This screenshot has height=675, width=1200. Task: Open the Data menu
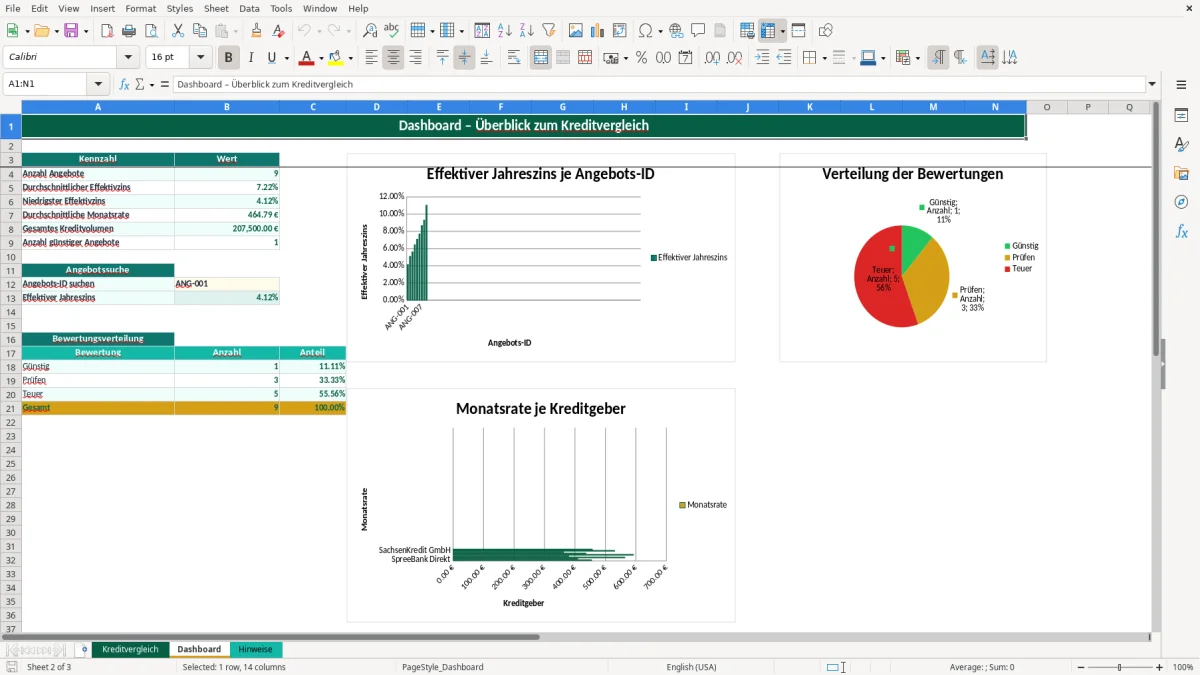click(x=249, y=8)
